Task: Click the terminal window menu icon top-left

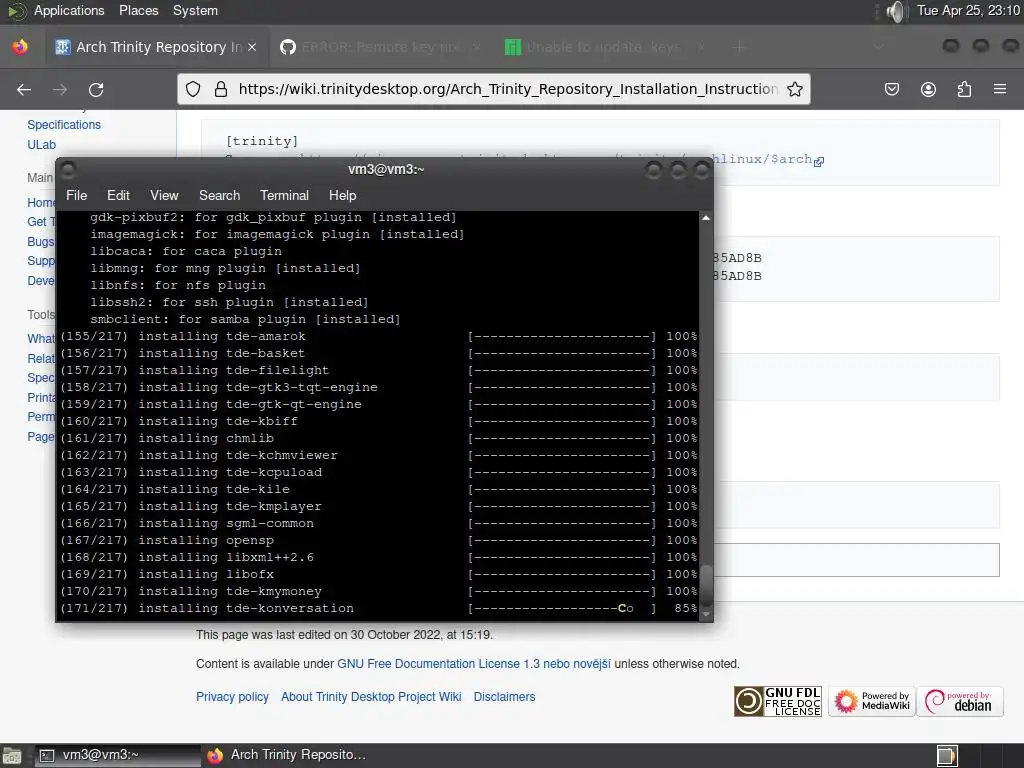Action: [x=68, y=170]
